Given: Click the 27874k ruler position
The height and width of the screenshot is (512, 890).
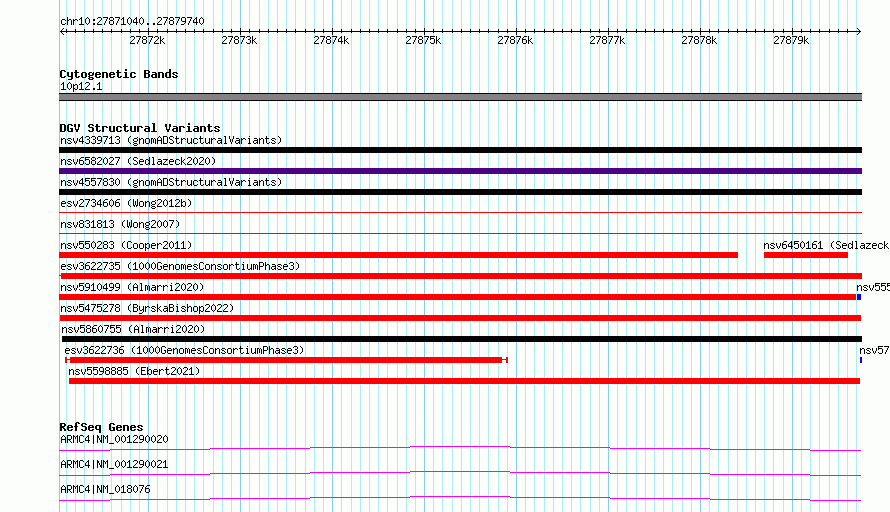Looking at the screenshot, I should point(331,40).
